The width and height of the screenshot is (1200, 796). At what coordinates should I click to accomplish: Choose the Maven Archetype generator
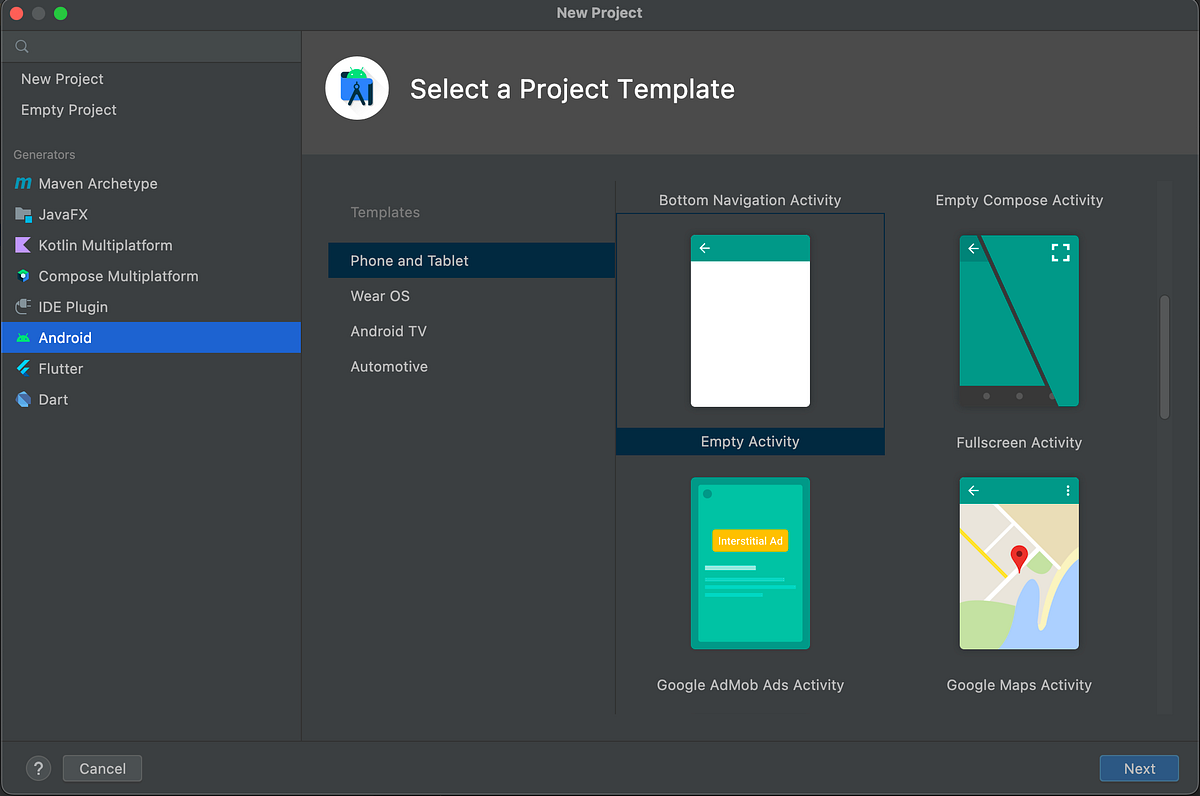[x=150, y=184]
